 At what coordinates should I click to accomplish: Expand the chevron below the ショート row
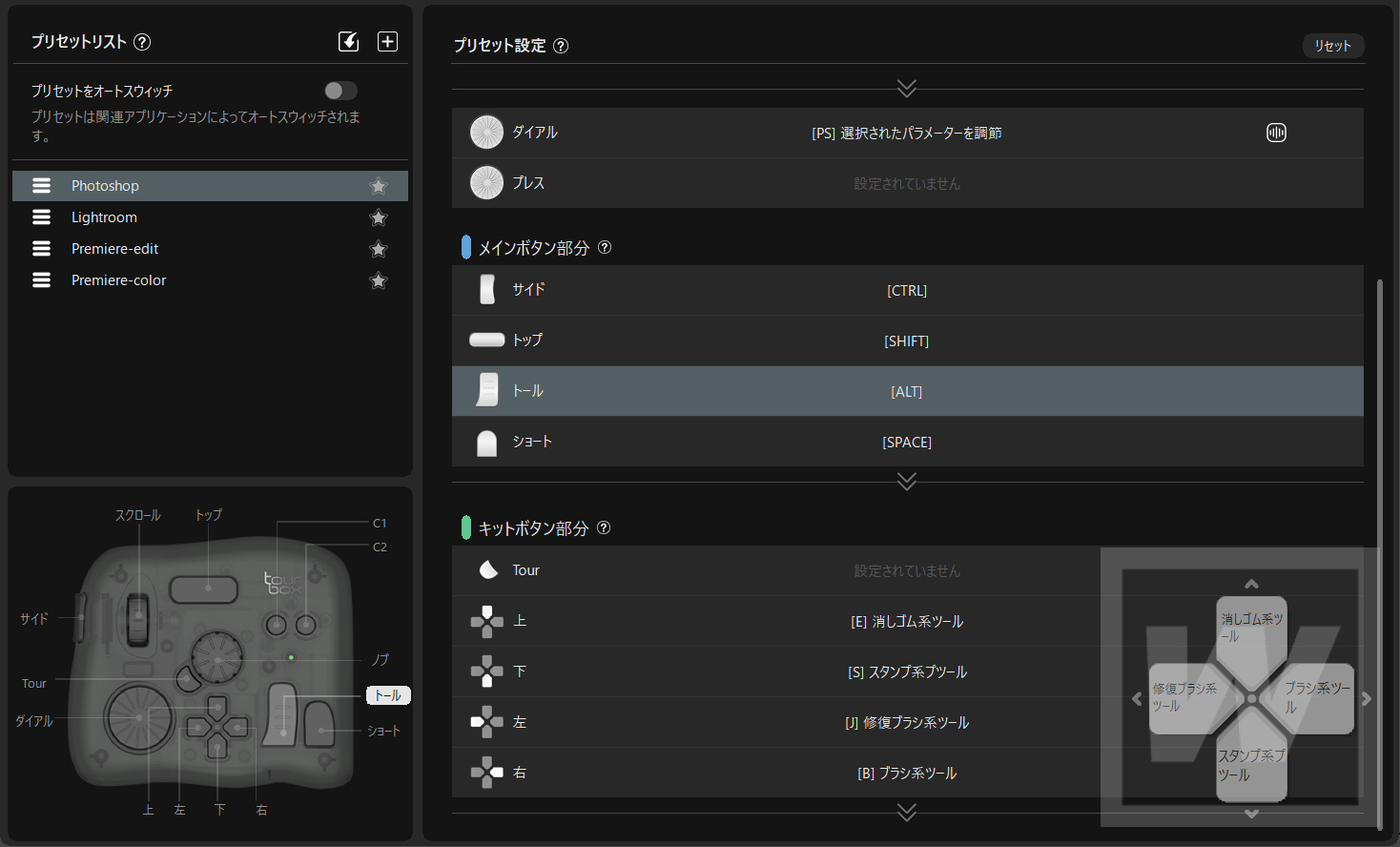point(907,482)
